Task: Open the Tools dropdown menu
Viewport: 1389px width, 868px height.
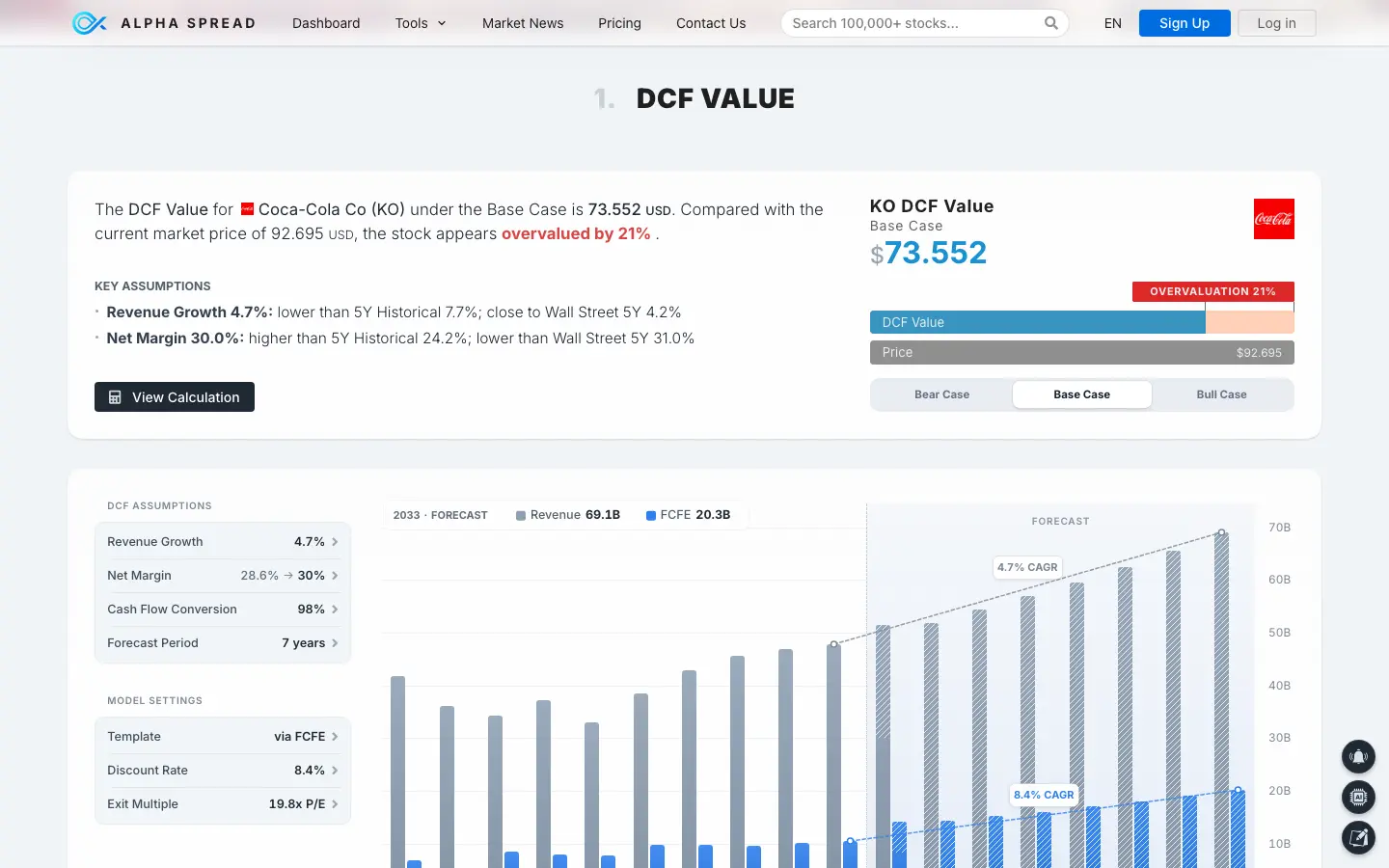Action: [x=421, y=23]
